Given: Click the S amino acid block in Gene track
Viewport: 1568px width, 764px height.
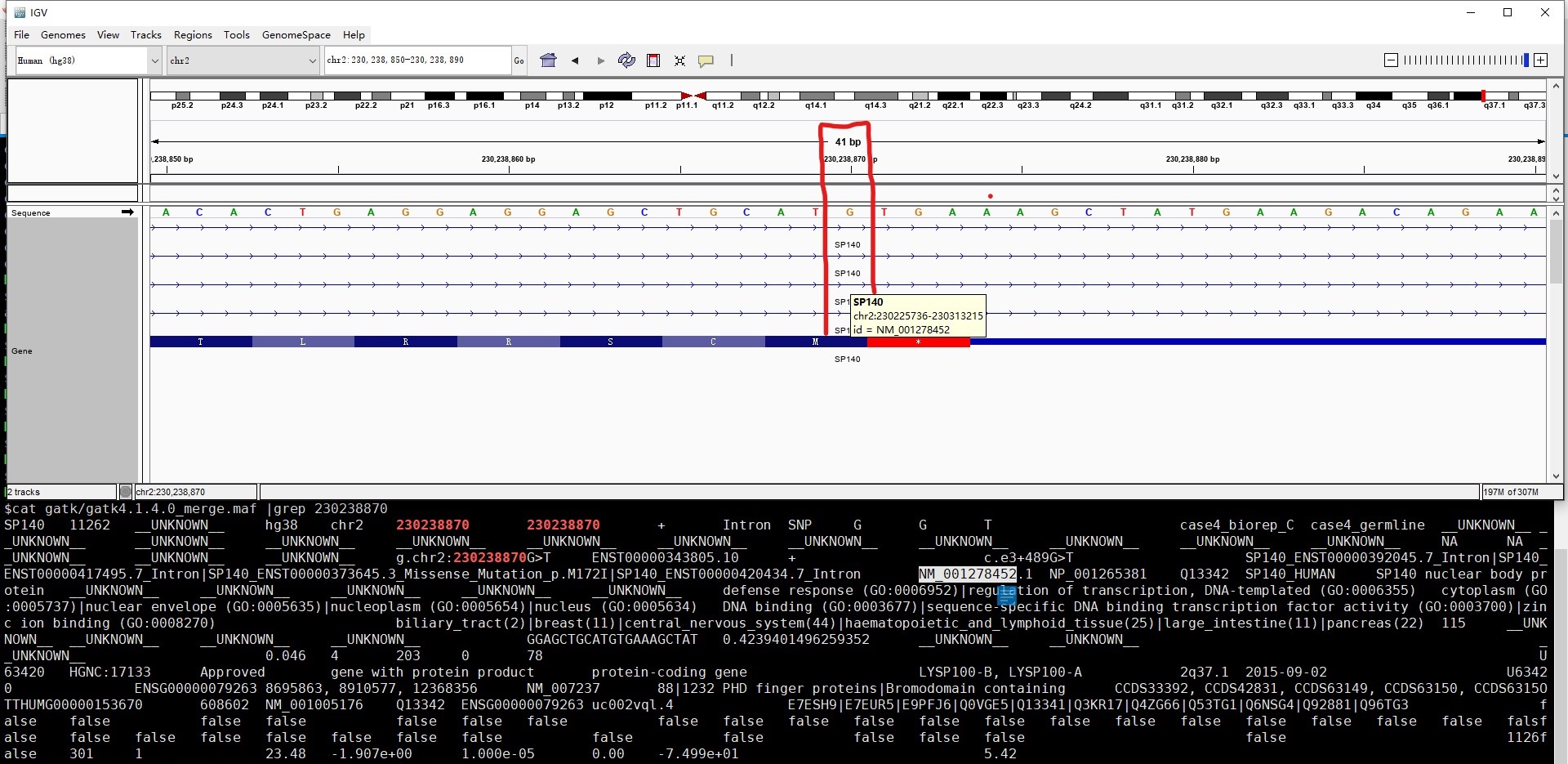Looking at the screenshot, I should point(610,342).
